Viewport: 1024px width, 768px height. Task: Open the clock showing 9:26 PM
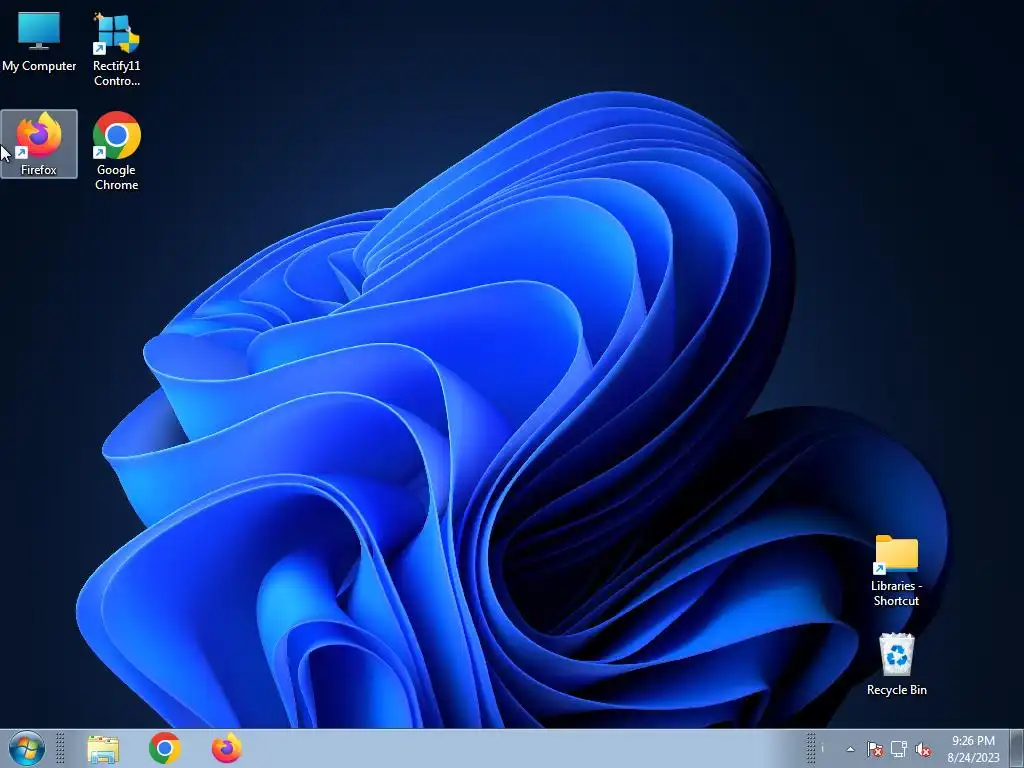(973, 749)
